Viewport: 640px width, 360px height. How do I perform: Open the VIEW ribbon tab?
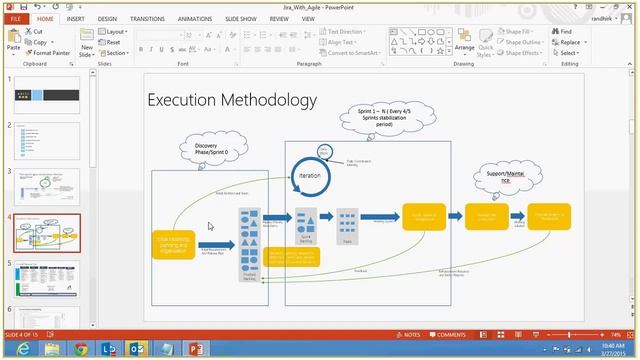[308, 19]
